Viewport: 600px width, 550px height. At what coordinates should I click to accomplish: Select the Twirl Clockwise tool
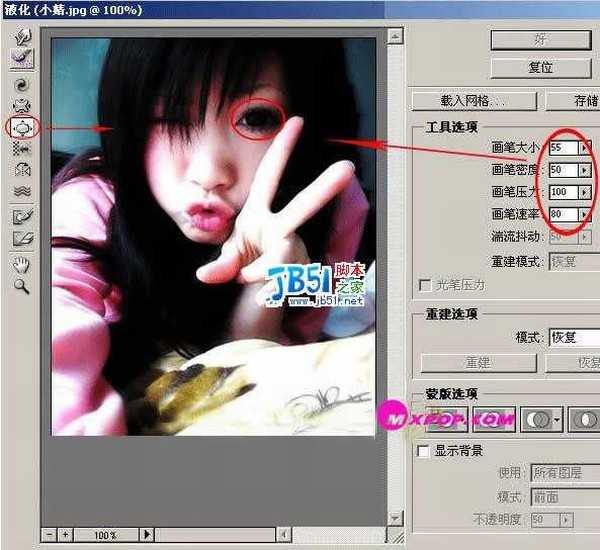tap(22, 85)
